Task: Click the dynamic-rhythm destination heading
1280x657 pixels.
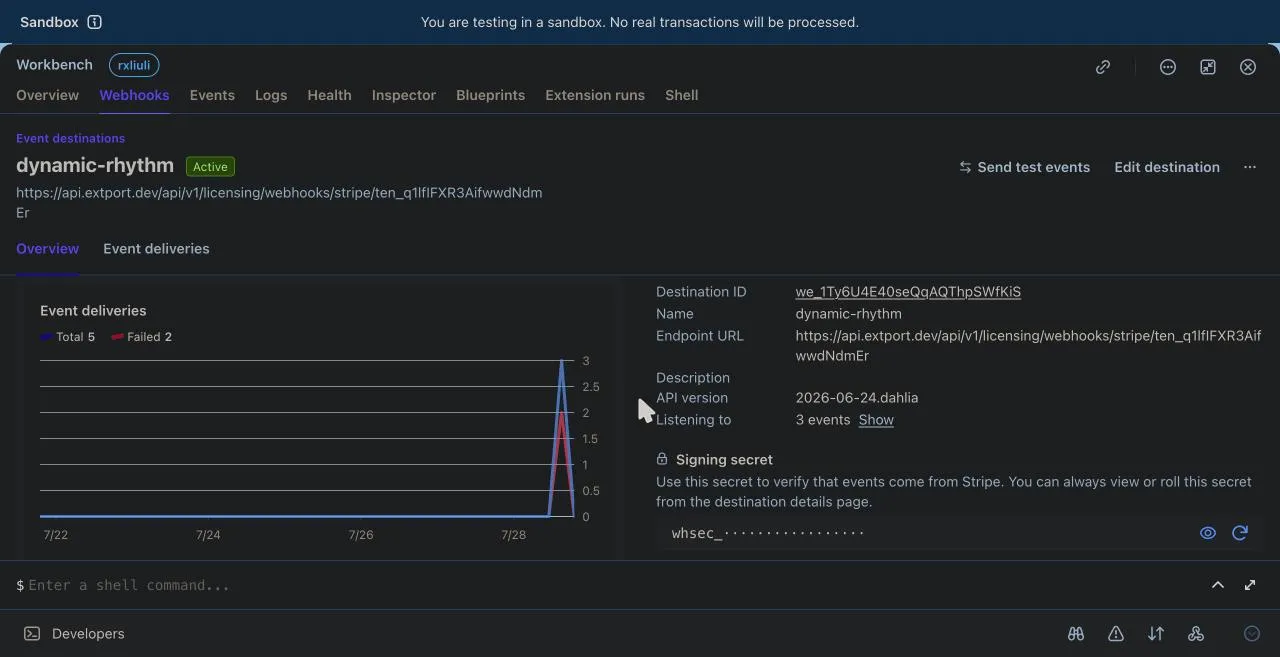Action: 95,166
